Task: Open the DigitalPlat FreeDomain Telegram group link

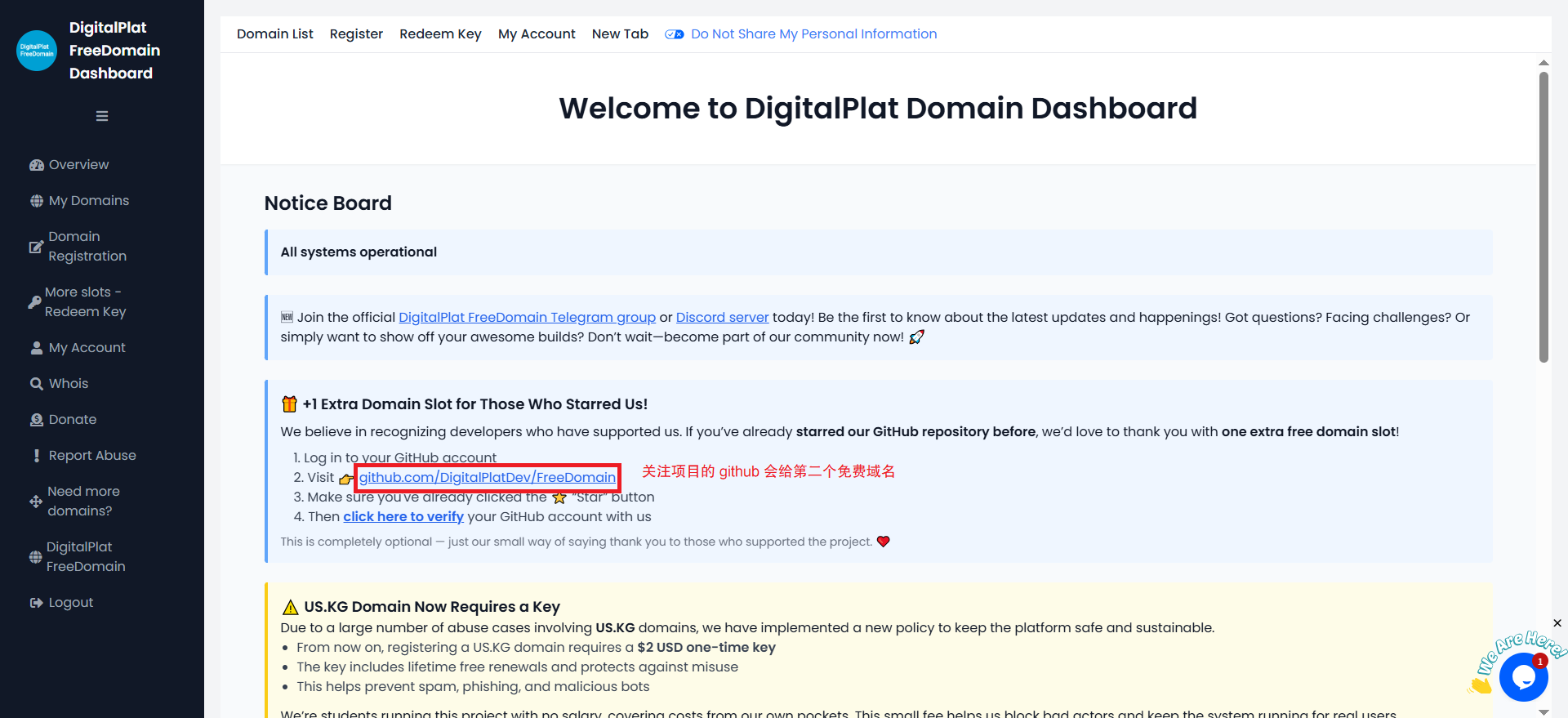Action: tap(527, 318)
